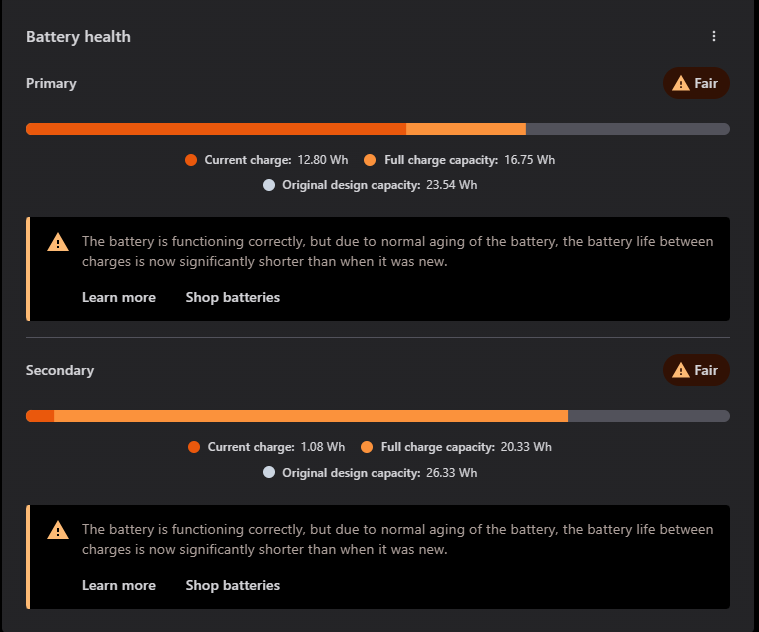Click the Primary battery capacity bar
The height and width of the screenshot is (632, 759).
pyautogui.click(x=377, y=129)
